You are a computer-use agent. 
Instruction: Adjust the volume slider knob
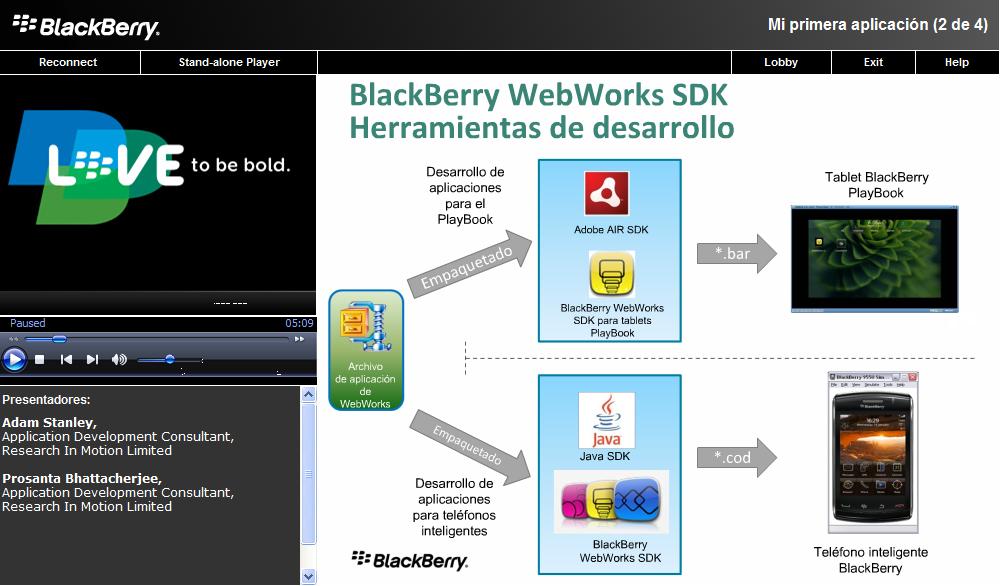coord(170,360)
